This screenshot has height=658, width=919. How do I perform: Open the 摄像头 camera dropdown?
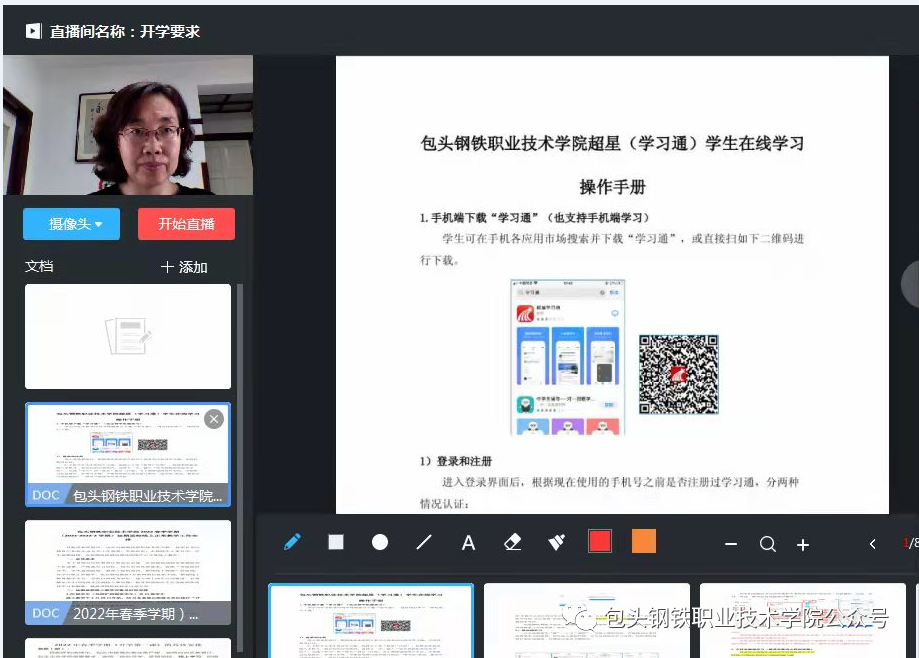[x=72, y=224]
